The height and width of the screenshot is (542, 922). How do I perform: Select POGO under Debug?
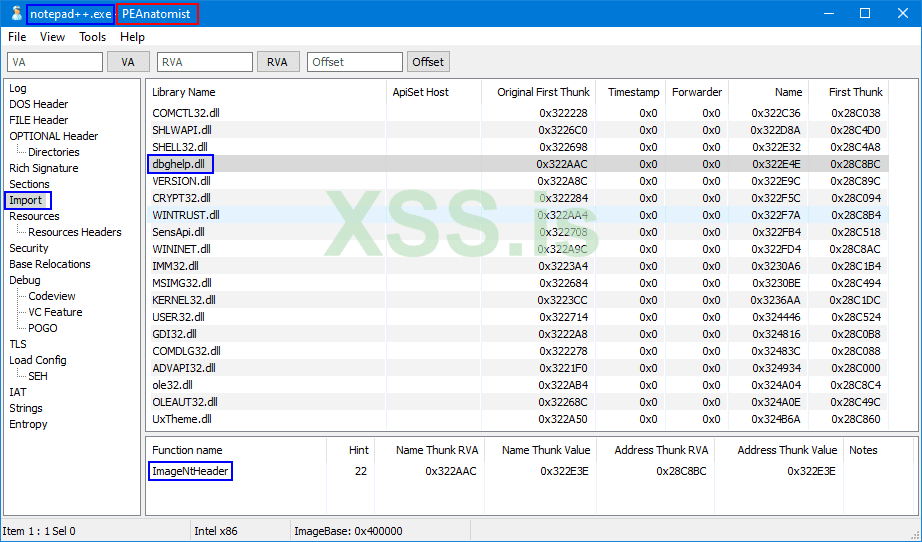(x=43, y=328)
